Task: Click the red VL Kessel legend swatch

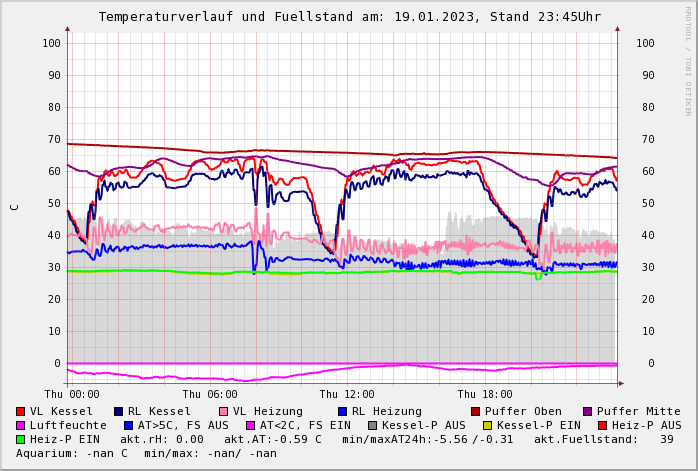Action: click(21, 412)
